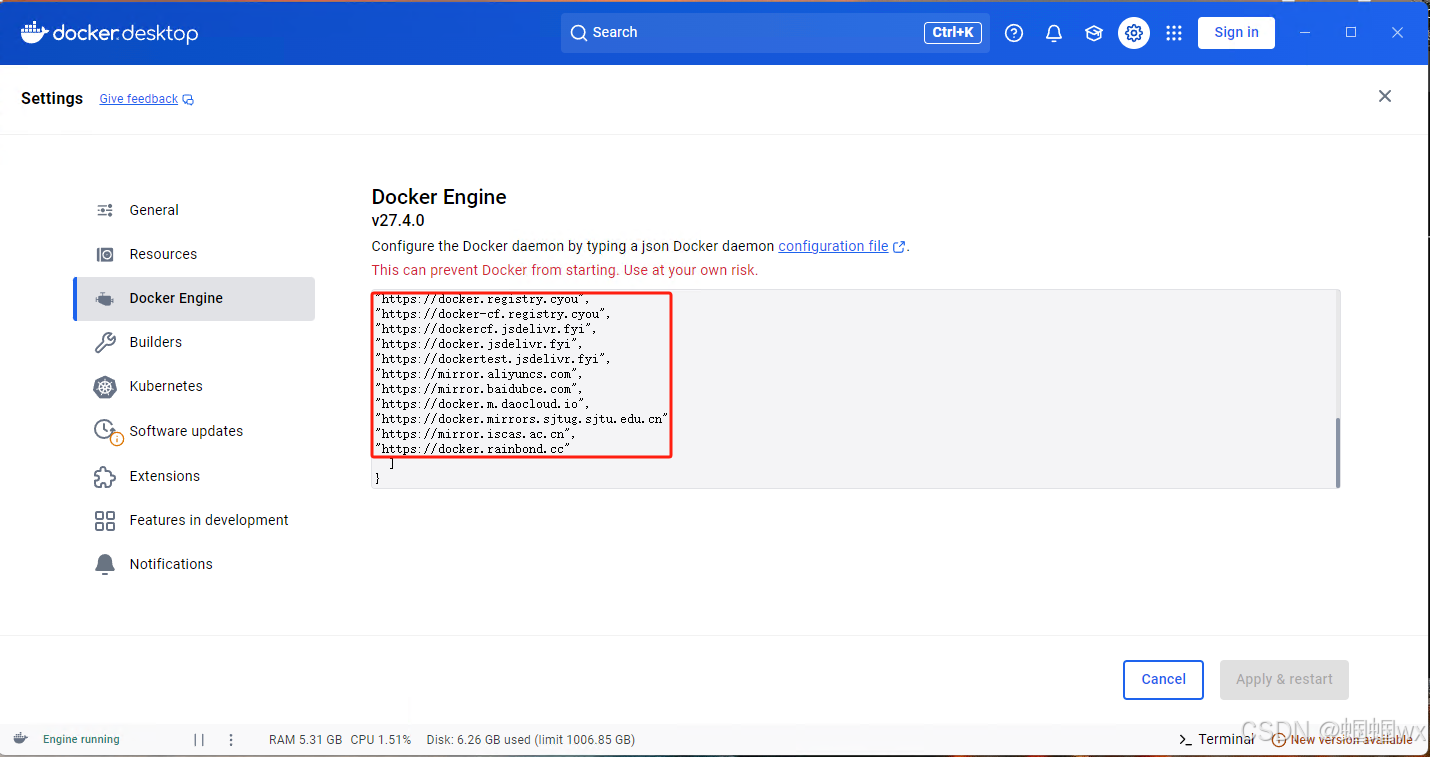Click the Engine running status text

[81, 739]
